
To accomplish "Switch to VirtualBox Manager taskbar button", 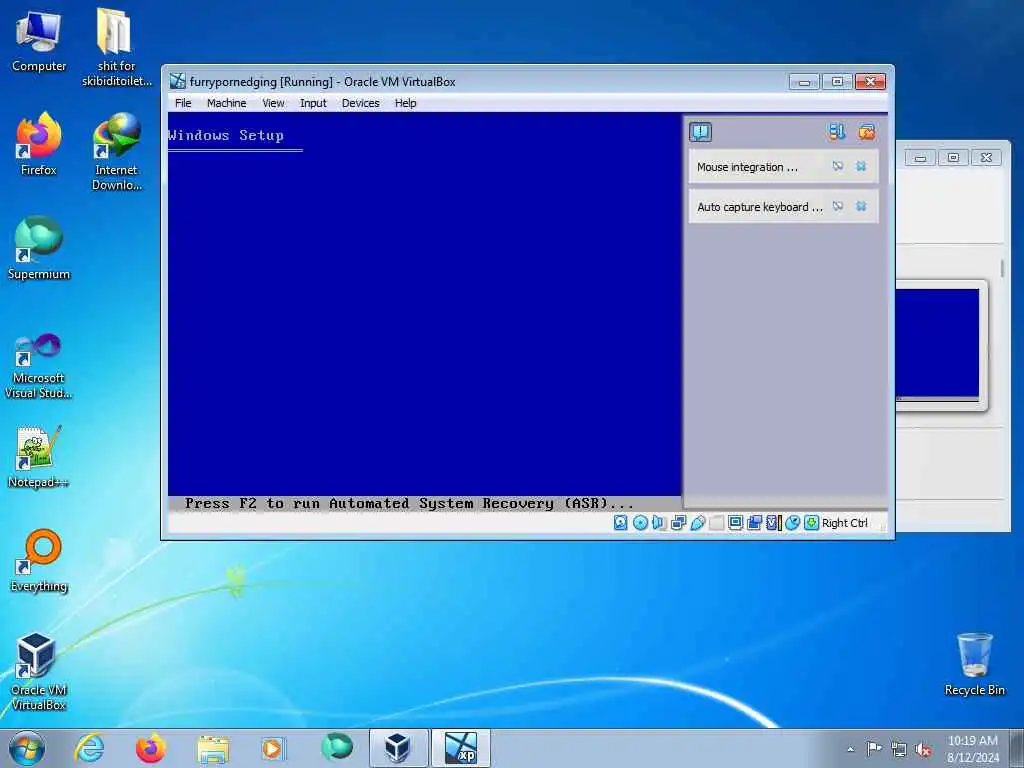I will click(x=398, y=748).
